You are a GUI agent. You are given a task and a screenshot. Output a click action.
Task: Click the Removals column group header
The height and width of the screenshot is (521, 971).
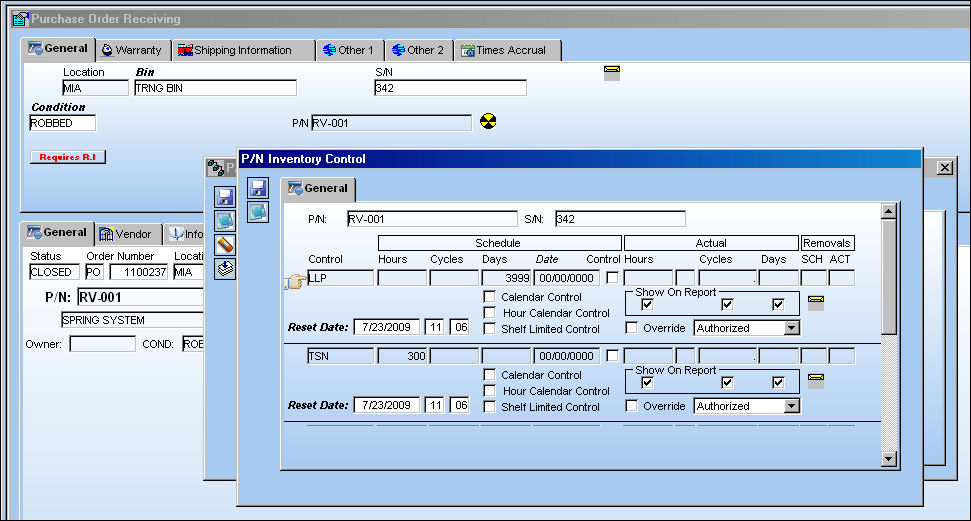pos(827,243)
